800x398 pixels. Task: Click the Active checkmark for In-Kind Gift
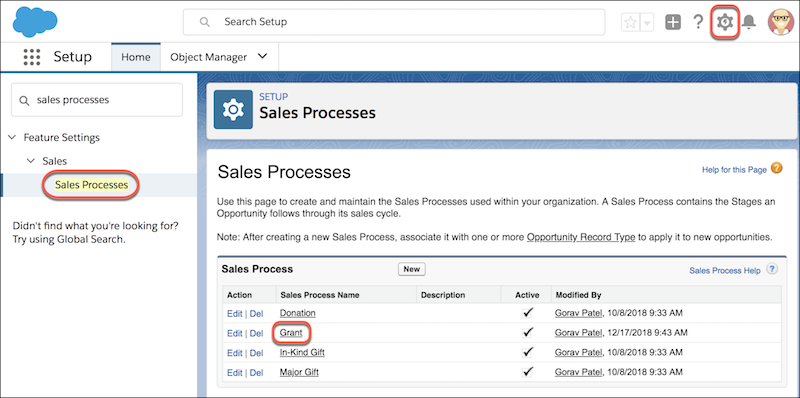pos(528,352)
